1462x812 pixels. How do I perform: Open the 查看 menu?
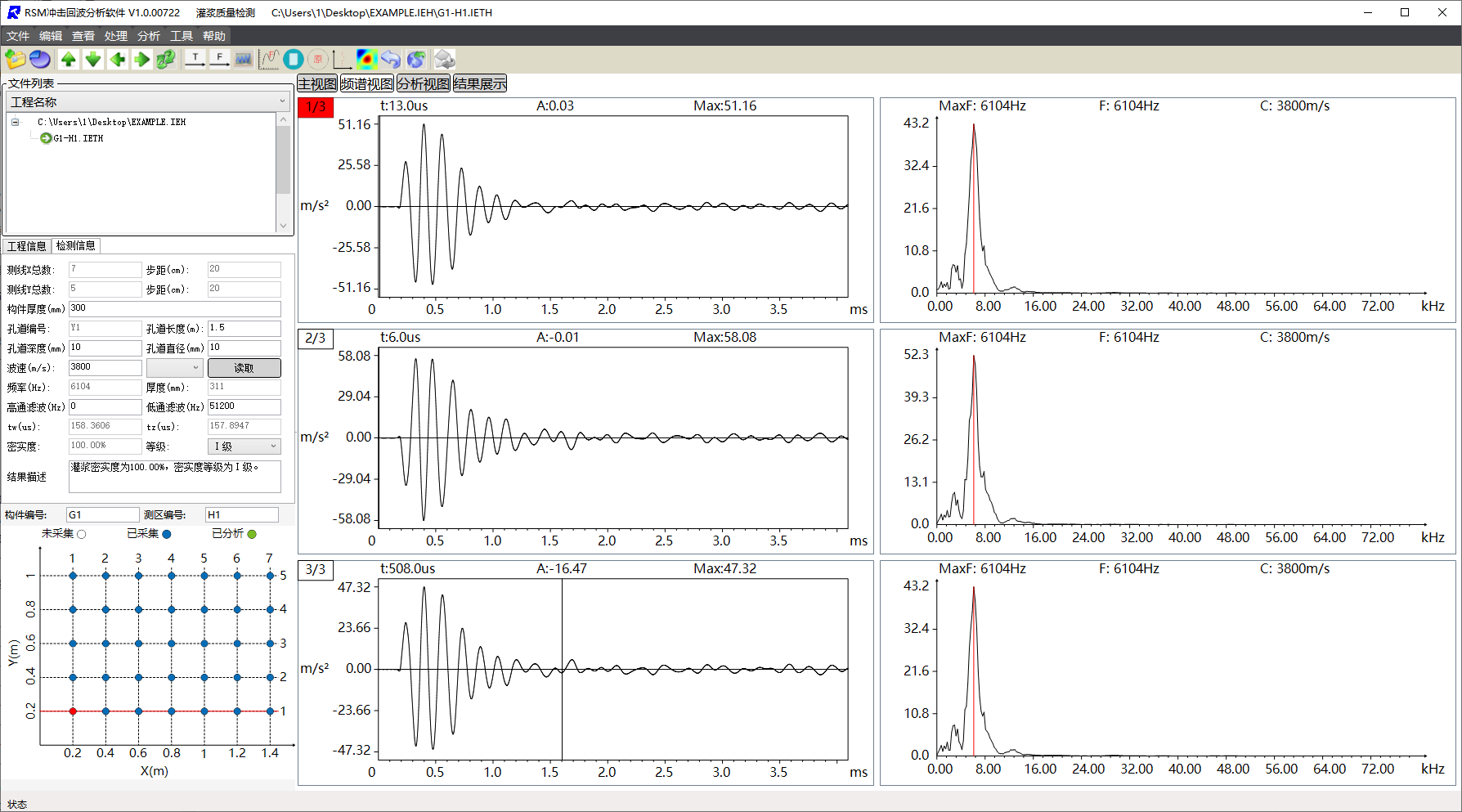[x=83, y=36]
